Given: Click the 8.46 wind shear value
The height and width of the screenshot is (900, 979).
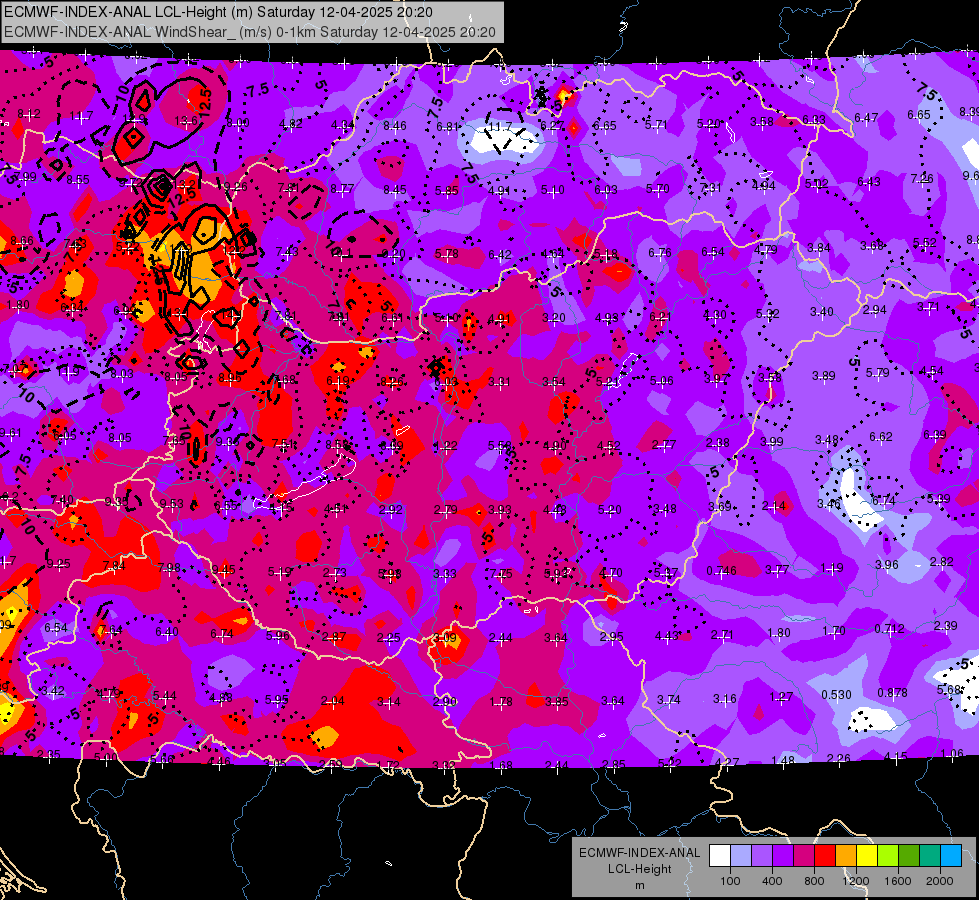Looking at the screenshot, I should tap(395, 126).
